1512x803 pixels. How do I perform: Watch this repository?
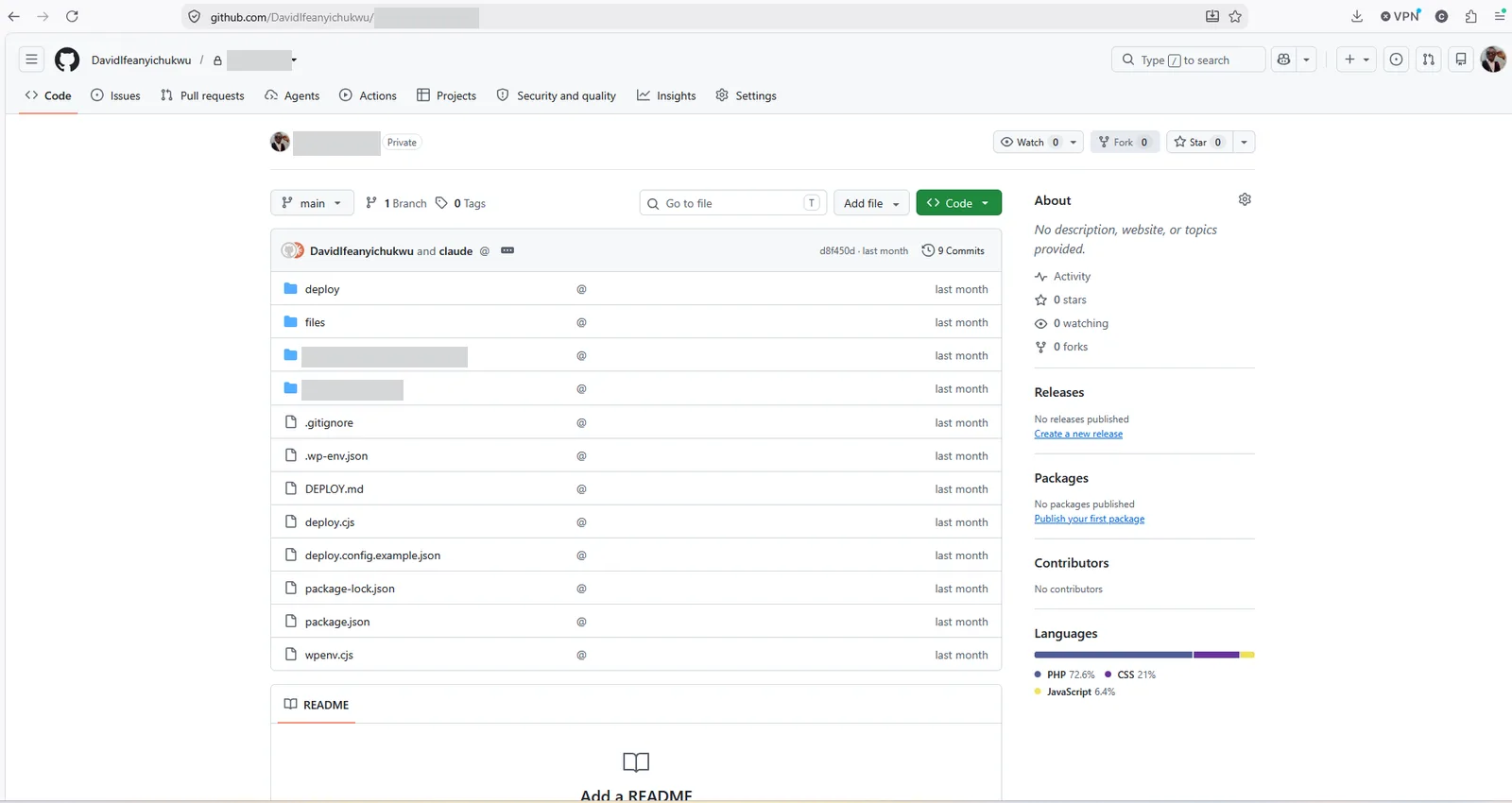1038,142
